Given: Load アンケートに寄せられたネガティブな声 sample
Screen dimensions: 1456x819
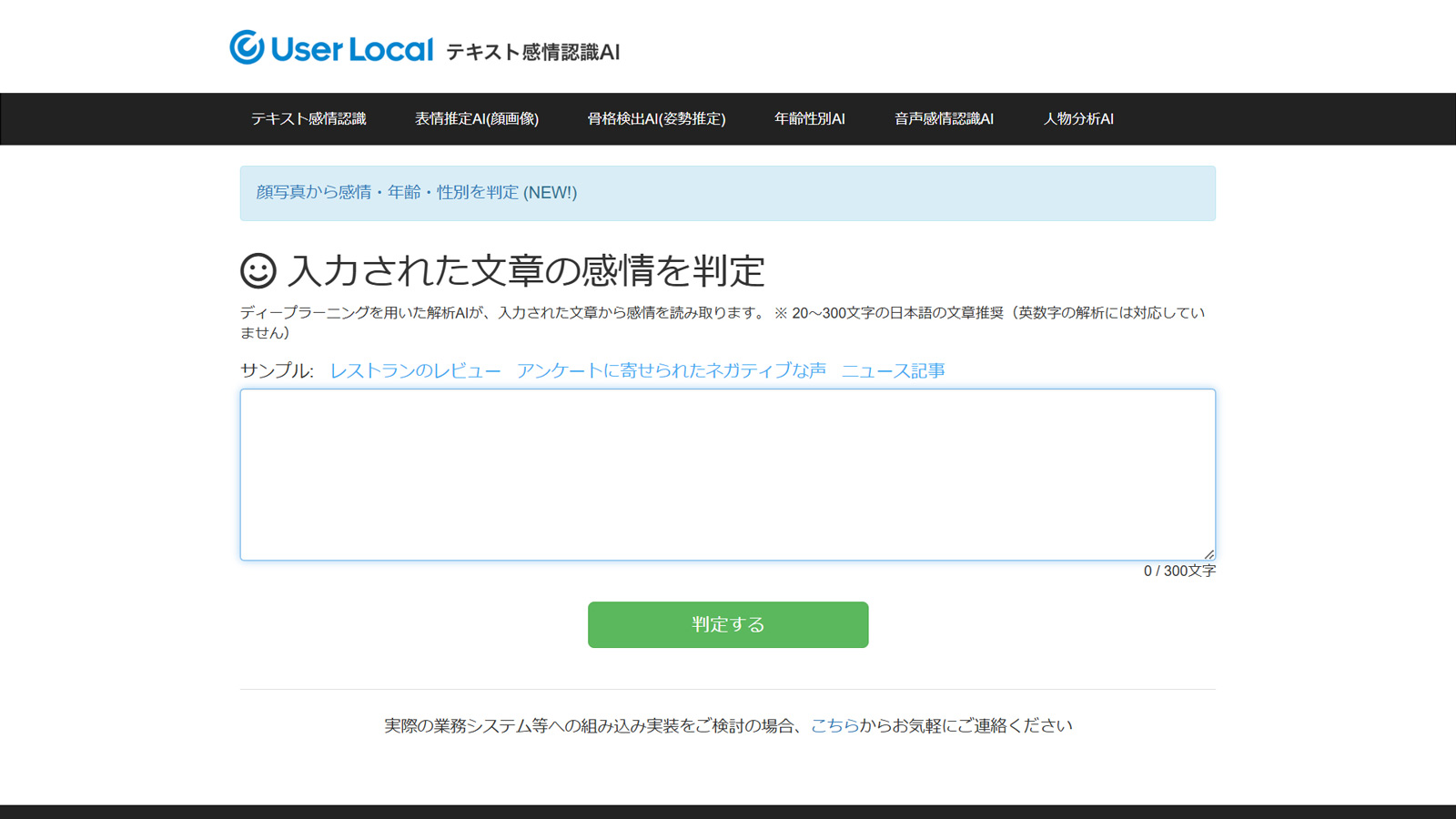Looking at the screenshot, I should click(x=672, y=370).
